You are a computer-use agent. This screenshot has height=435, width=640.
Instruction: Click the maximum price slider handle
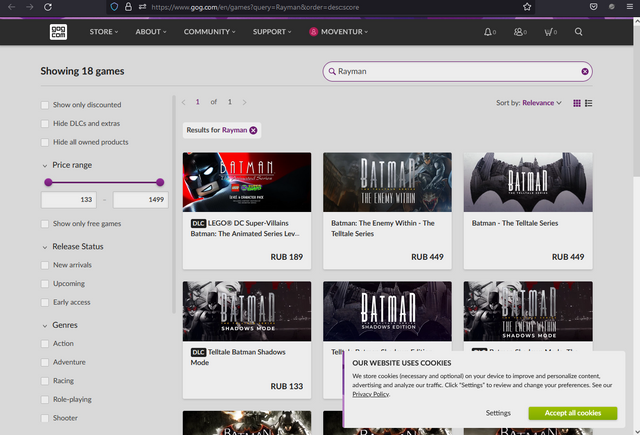[160, 182]
